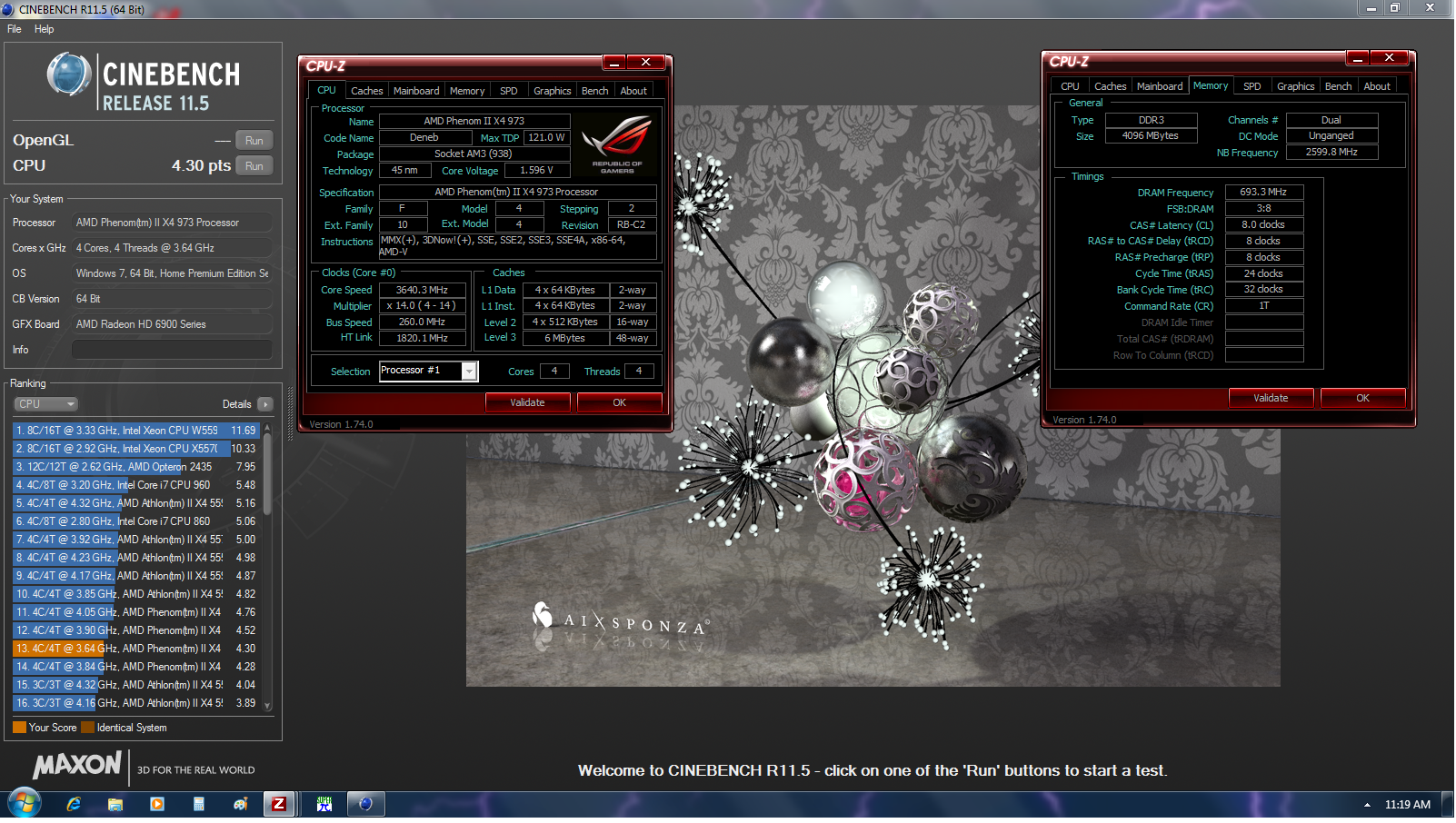Open the File menu
Image resolution: width=1456 pixels, height=823 pixels.
[15, 29]
